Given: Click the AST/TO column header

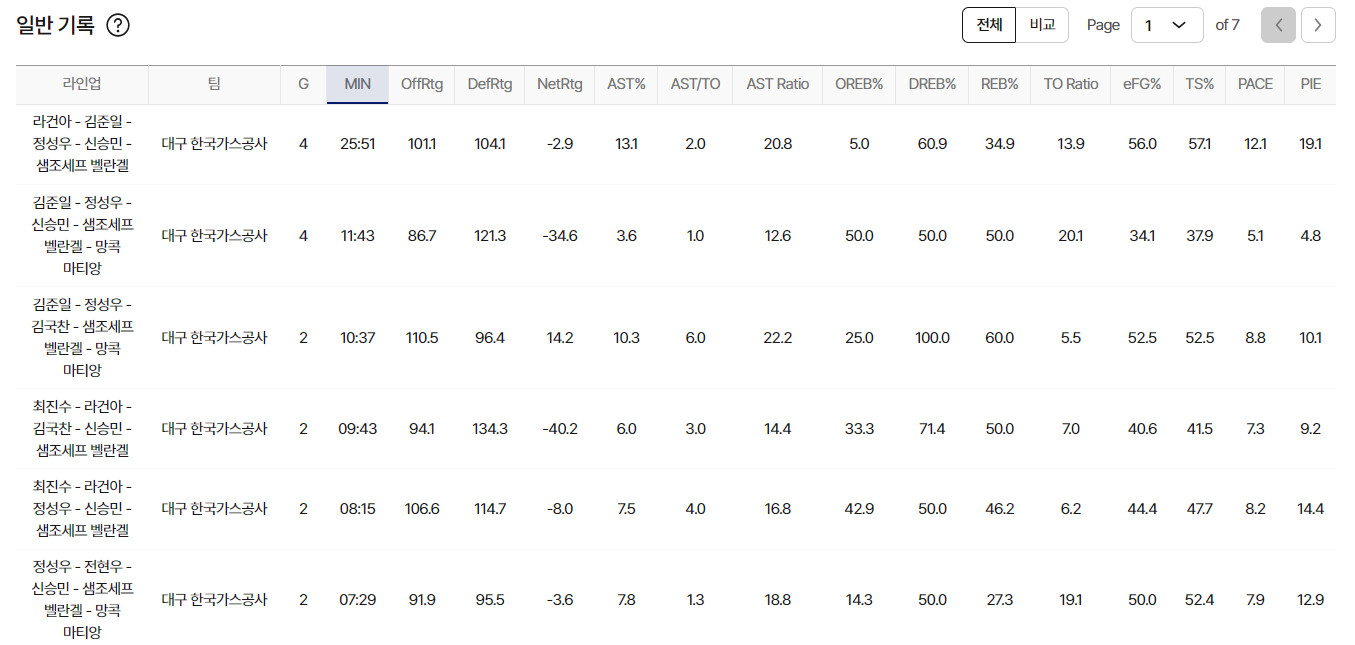Looking at the screenshot, I should point(695,85).
